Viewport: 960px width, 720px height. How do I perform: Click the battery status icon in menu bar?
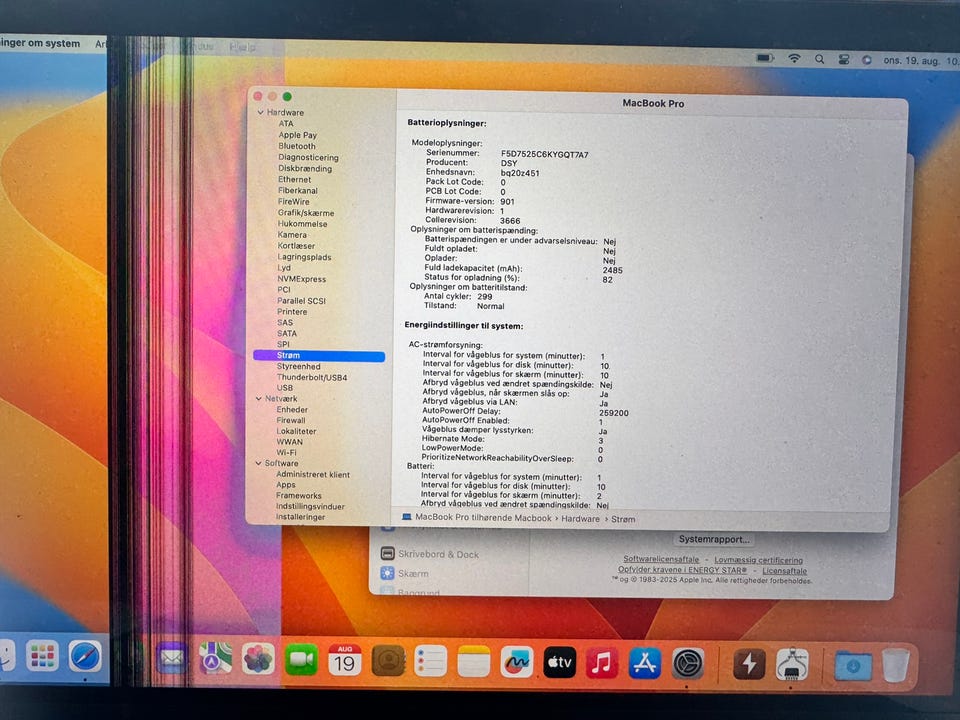764,58
